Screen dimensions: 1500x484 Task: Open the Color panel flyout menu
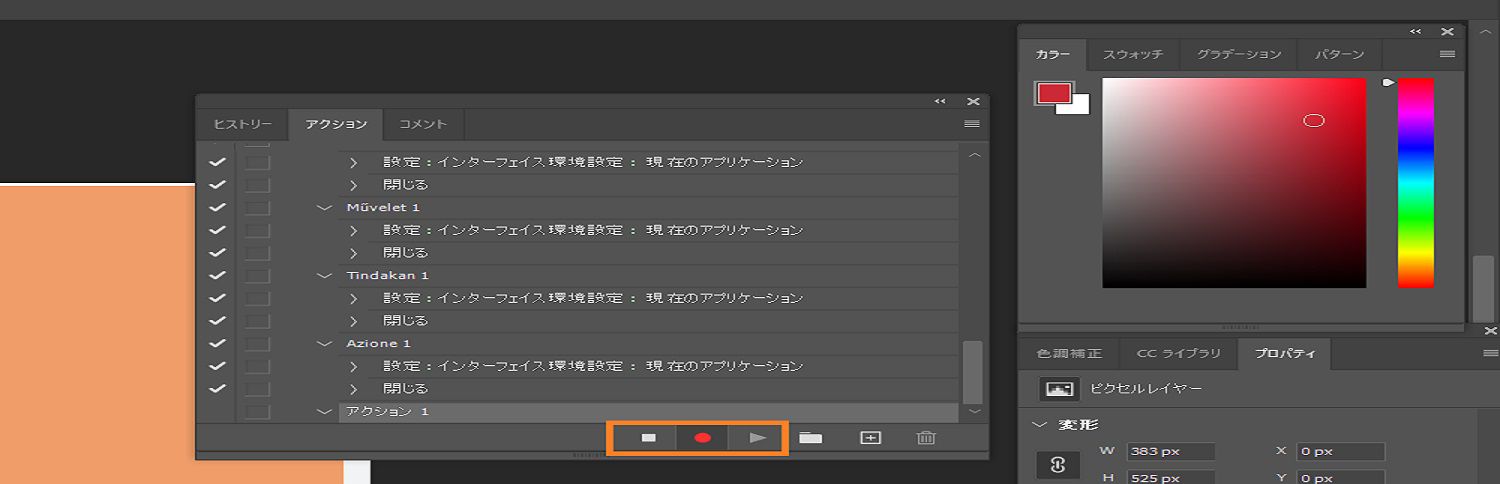coord(1447,54)
